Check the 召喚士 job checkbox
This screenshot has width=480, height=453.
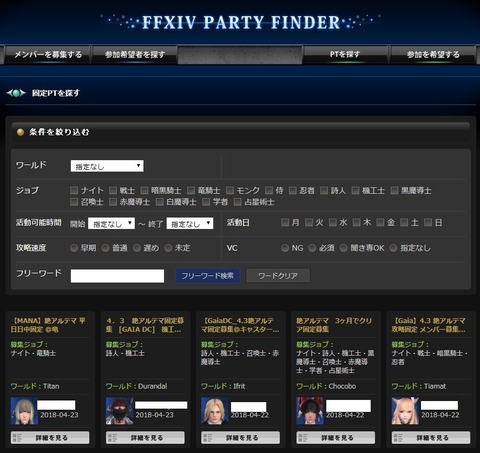point(74,202)
